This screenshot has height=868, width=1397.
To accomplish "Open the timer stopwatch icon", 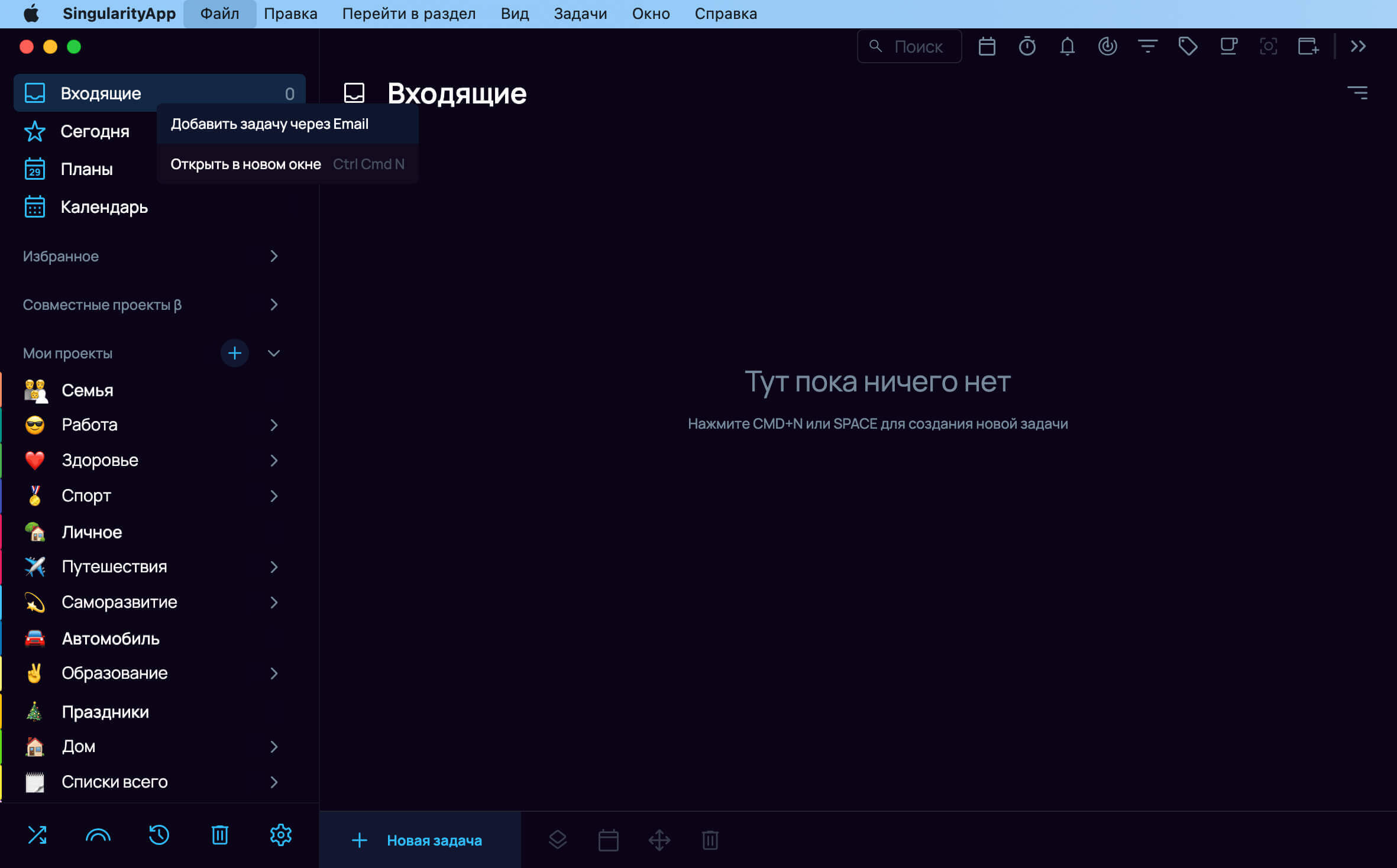I will pyautogui.click(x=1027, y=46).
